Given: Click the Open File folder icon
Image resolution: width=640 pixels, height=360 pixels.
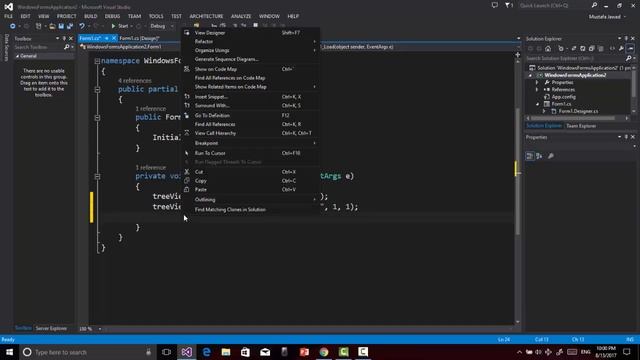Looking at the screenshot, I should pos(52,26).
